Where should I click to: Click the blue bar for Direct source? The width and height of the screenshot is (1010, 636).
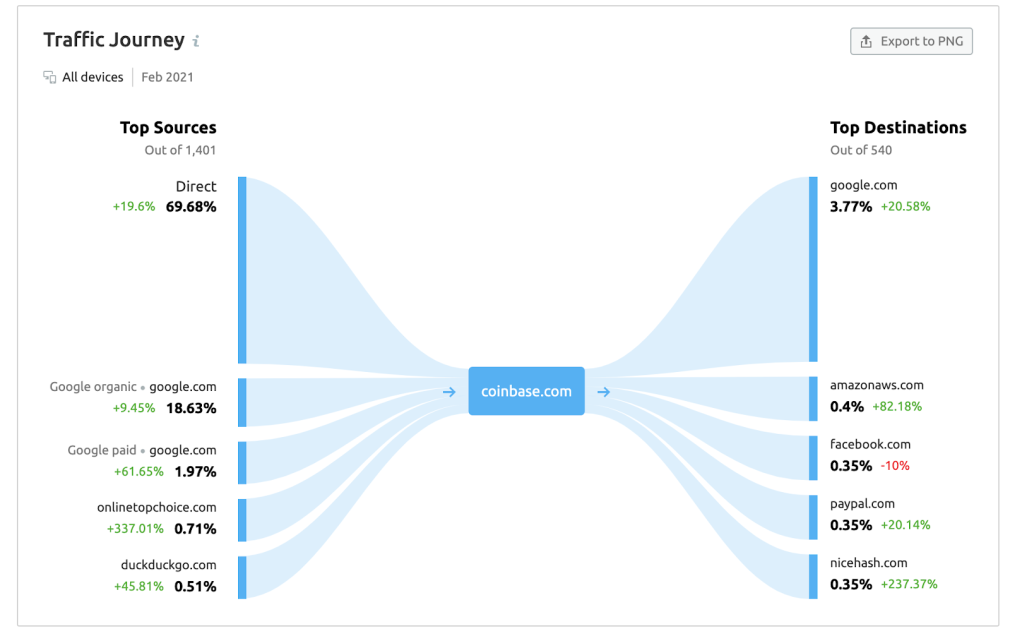[x=242, y=270]
